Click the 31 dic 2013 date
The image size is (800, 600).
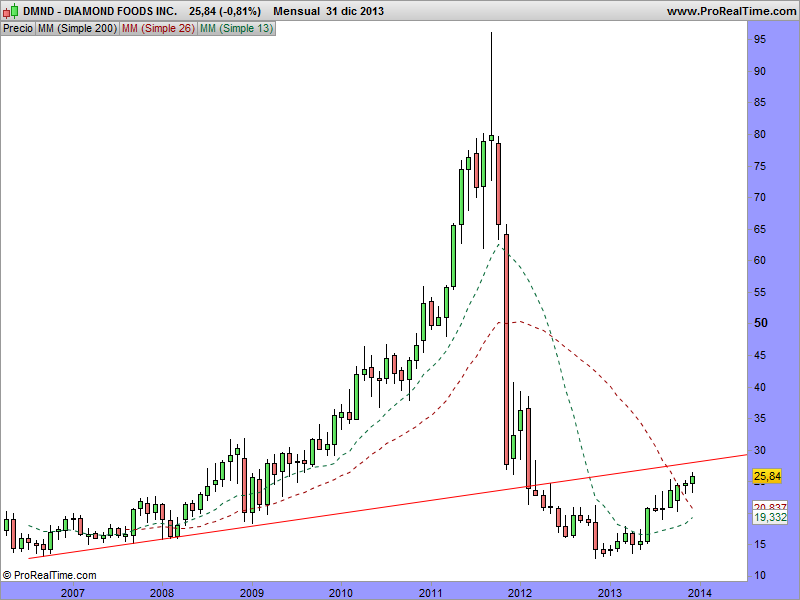point(355,11)
